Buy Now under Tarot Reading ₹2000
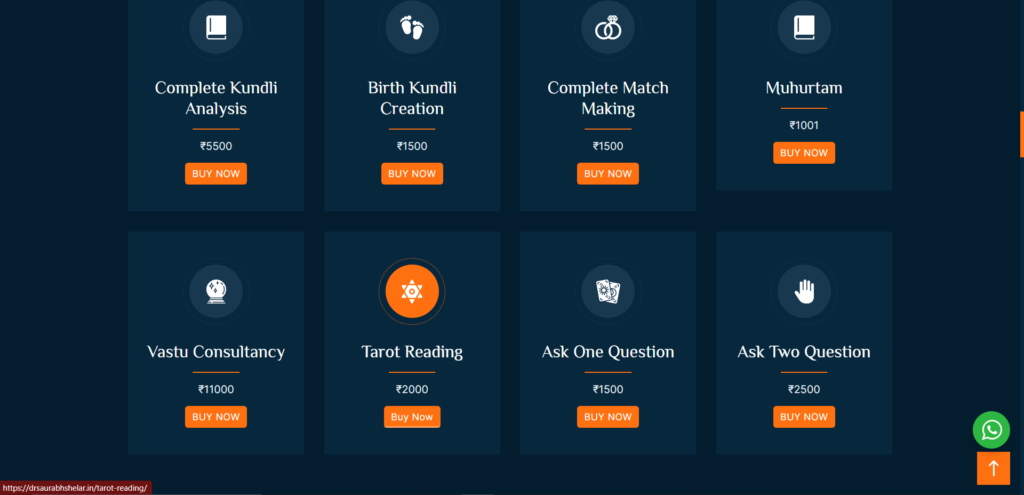 pos(412,417)
